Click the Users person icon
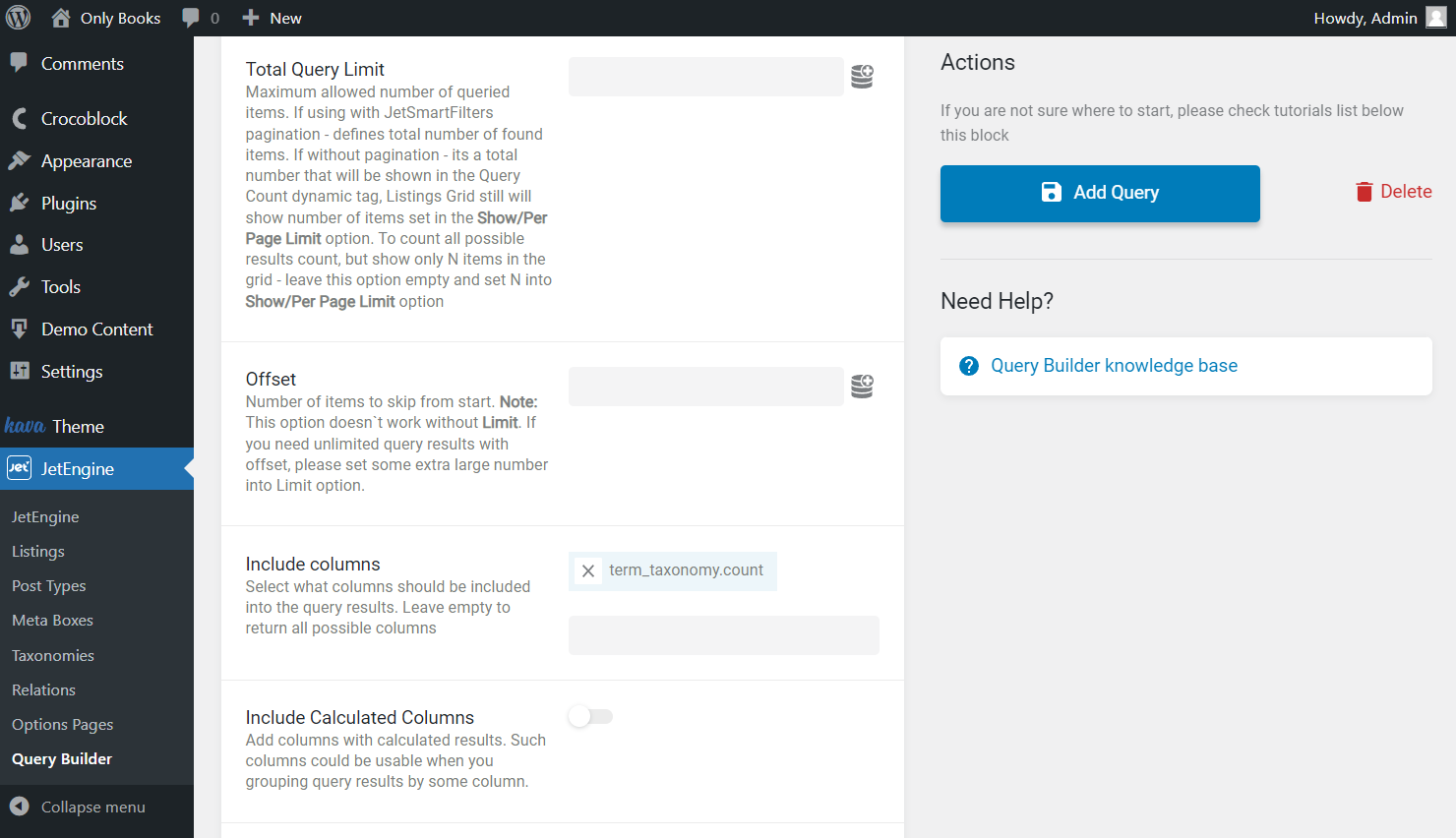 [x=19, y=244]
